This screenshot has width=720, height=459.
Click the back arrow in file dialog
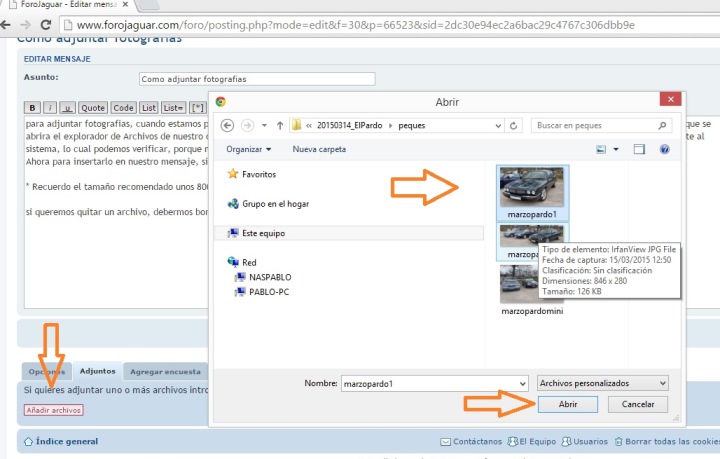click(227, 126)
